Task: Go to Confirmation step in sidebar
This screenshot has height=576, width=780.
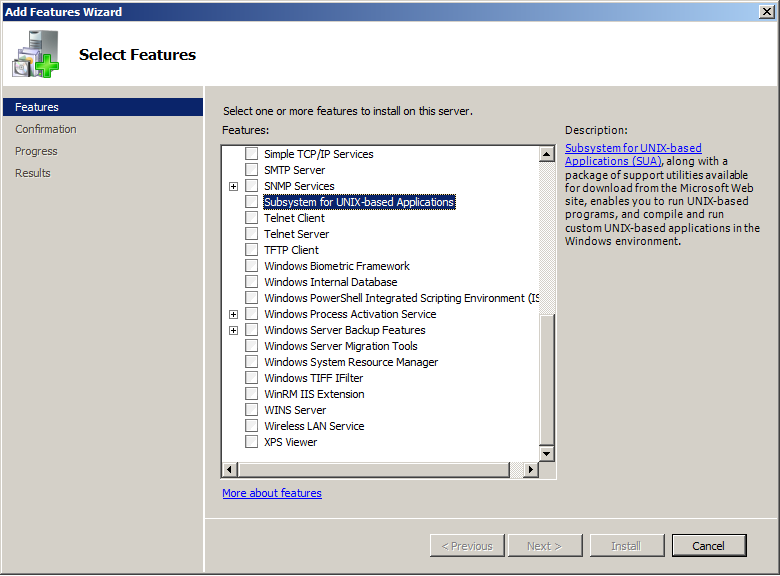Action: pyautogui.click(x=46, y=129)
